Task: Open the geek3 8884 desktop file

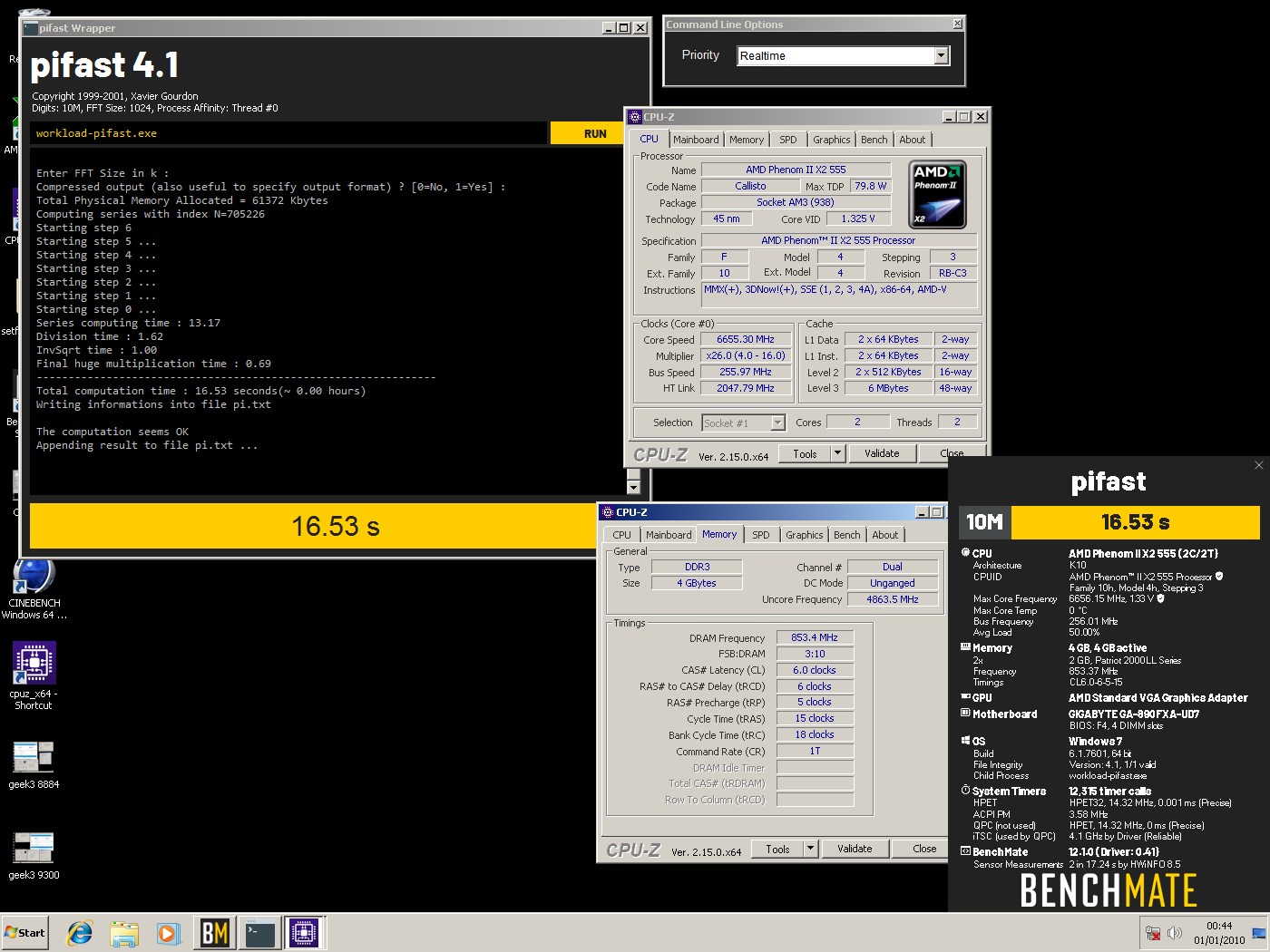Action: click(x=34, y=764)
